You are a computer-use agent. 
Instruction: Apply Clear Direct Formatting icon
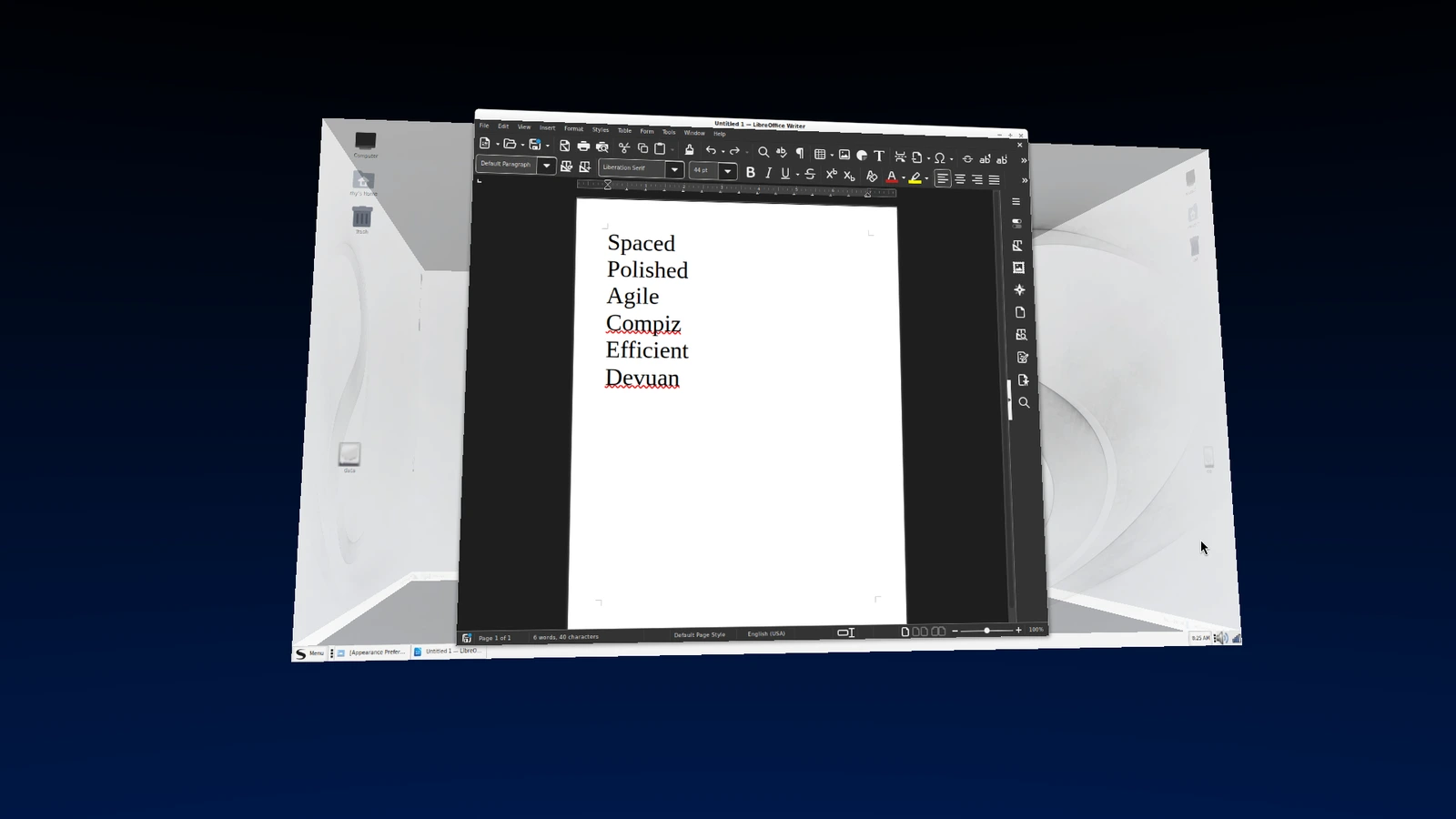point(872,176)
